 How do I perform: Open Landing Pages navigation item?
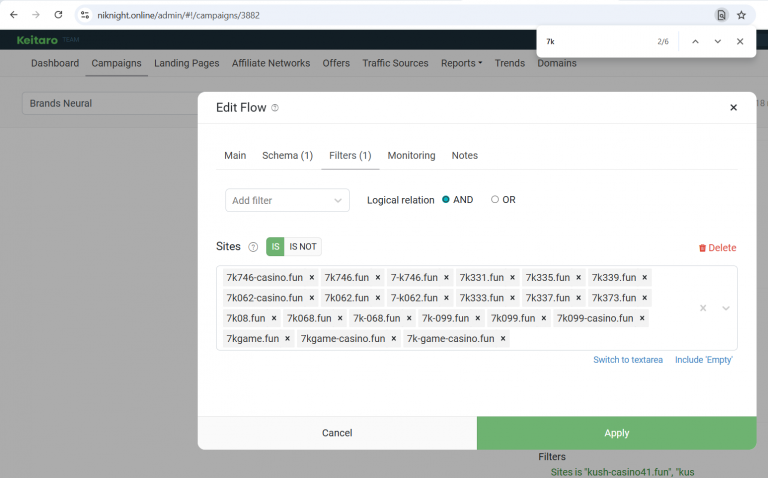(187, 63)
